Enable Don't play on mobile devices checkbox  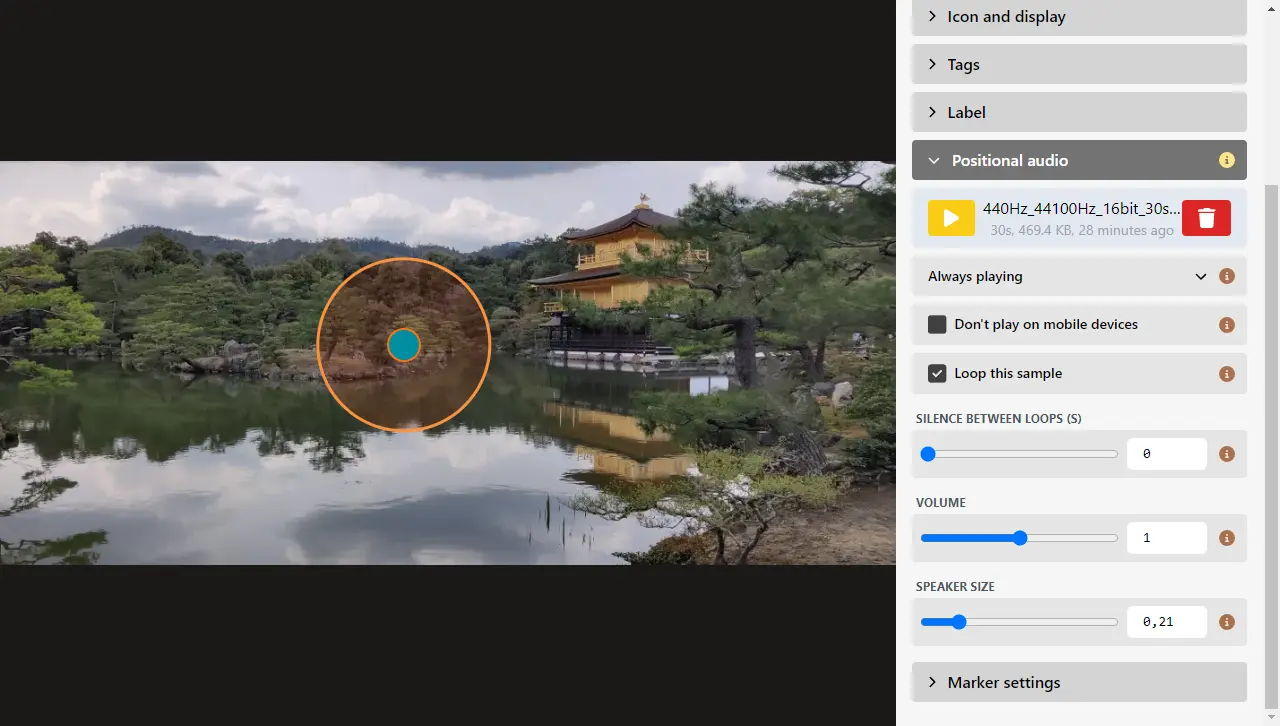(937, 324)
